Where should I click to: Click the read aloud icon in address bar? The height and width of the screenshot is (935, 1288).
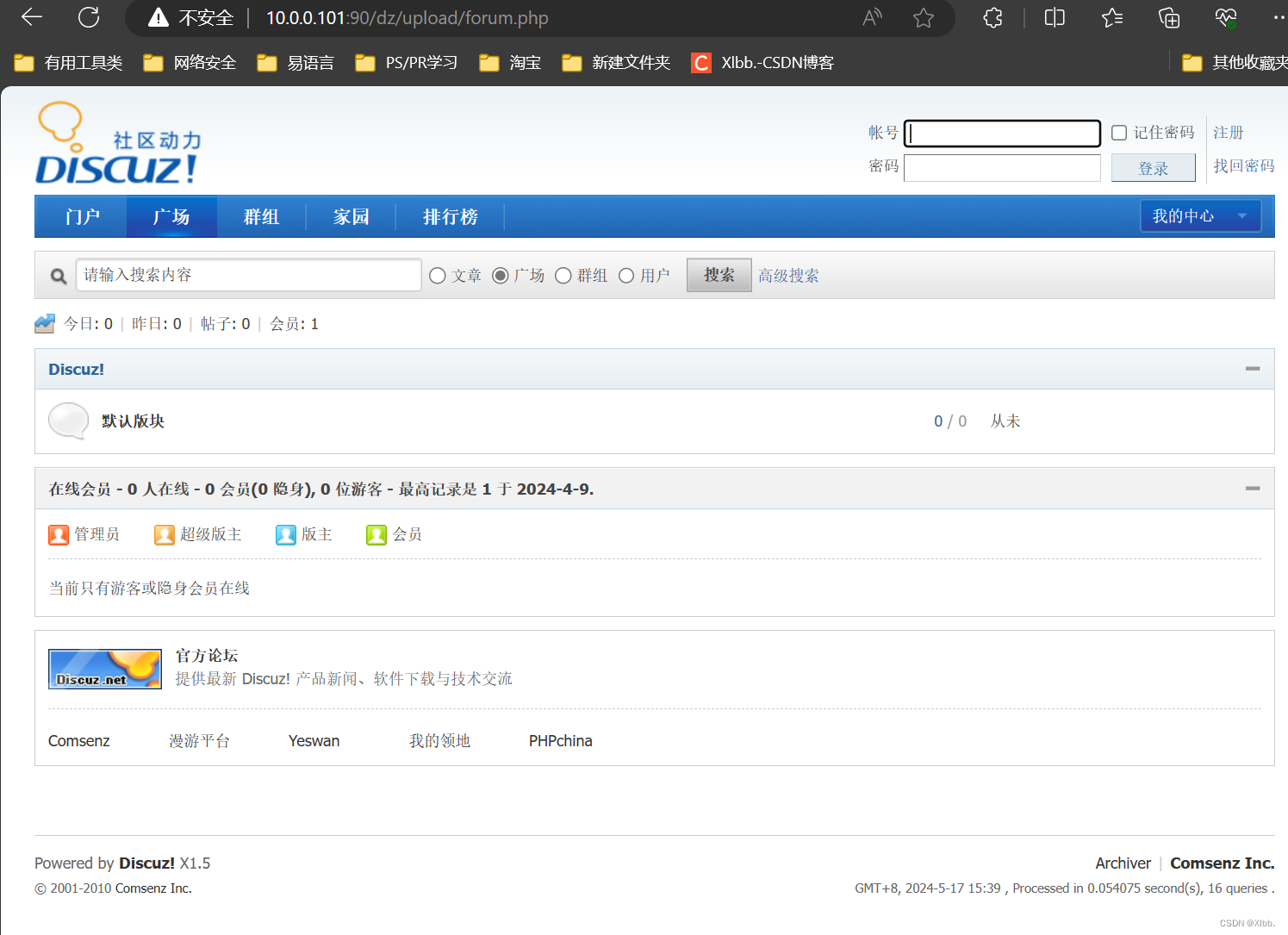tap(872, 17)
